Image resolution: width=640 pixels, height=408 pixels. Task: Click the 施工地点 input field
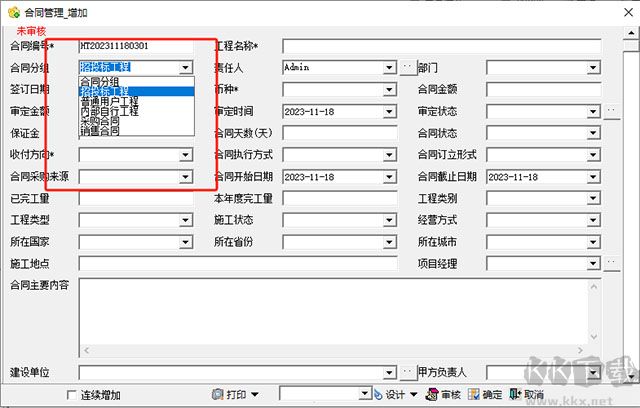pyautogui.click(x=238, y=264)
